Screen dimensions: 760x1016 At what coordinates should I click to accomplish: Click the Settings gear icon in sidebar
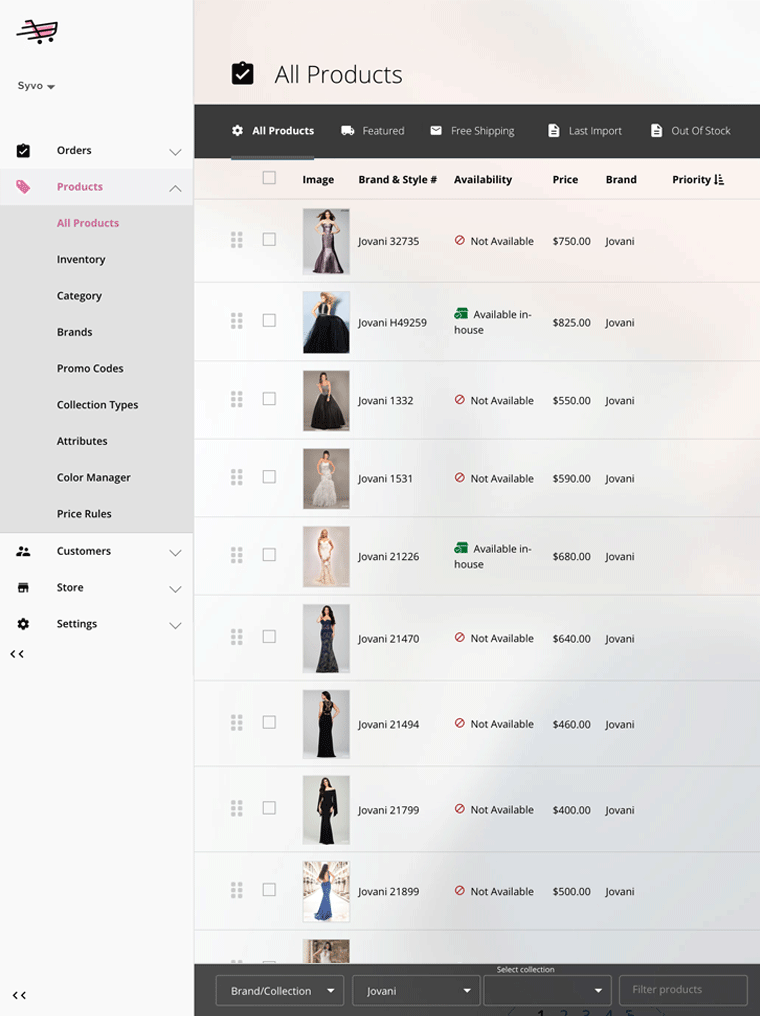pyautogui.click(x=23, y=624)
